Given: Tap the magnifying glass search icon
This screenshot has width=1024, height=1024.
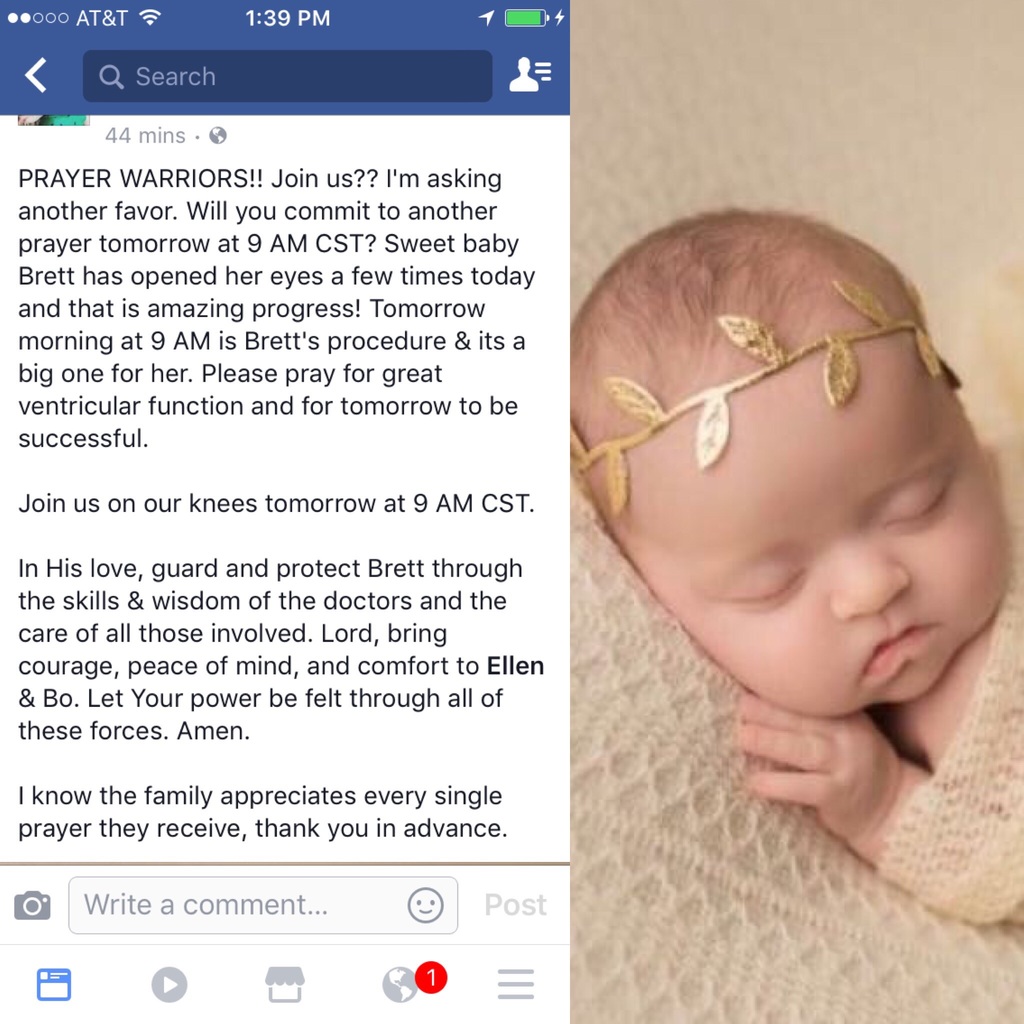Looking at the screenshot, I should (x=111, y=76).
